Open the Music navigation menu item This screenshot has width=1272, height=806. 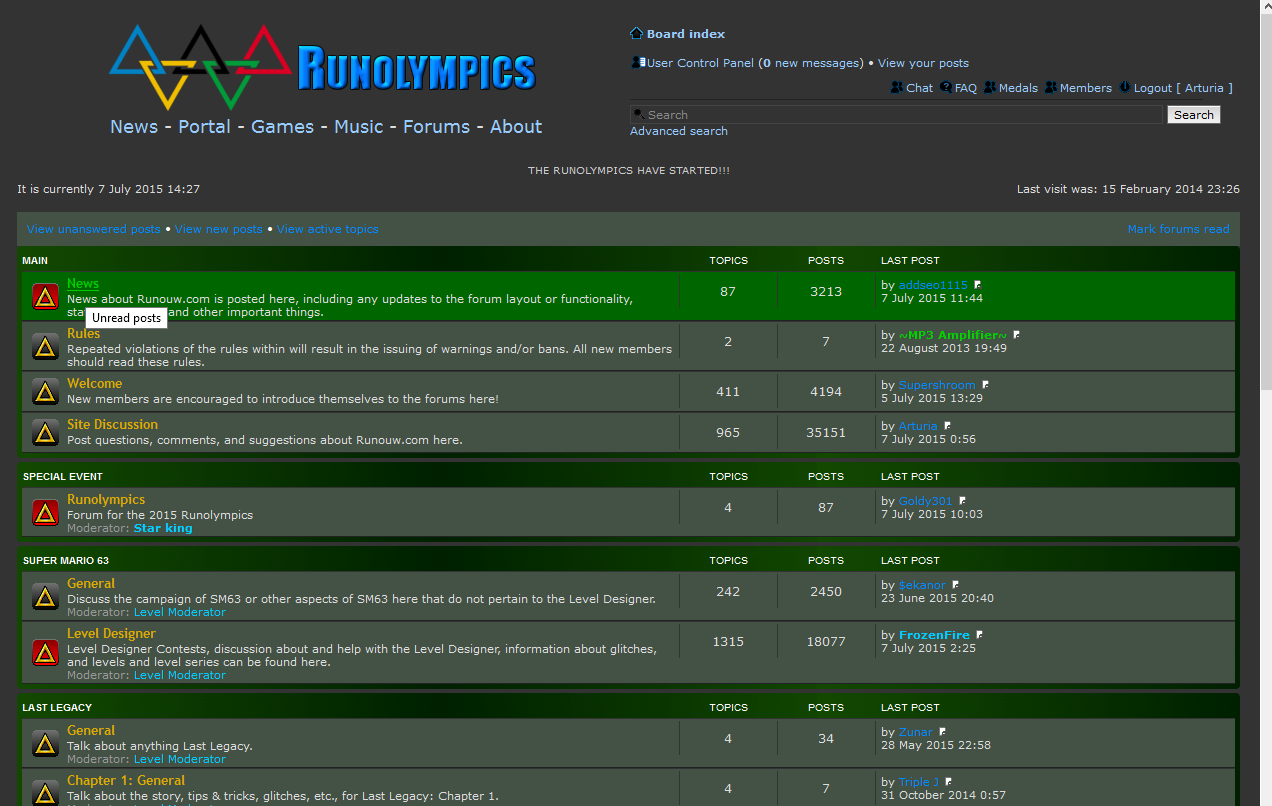point(358,127)
